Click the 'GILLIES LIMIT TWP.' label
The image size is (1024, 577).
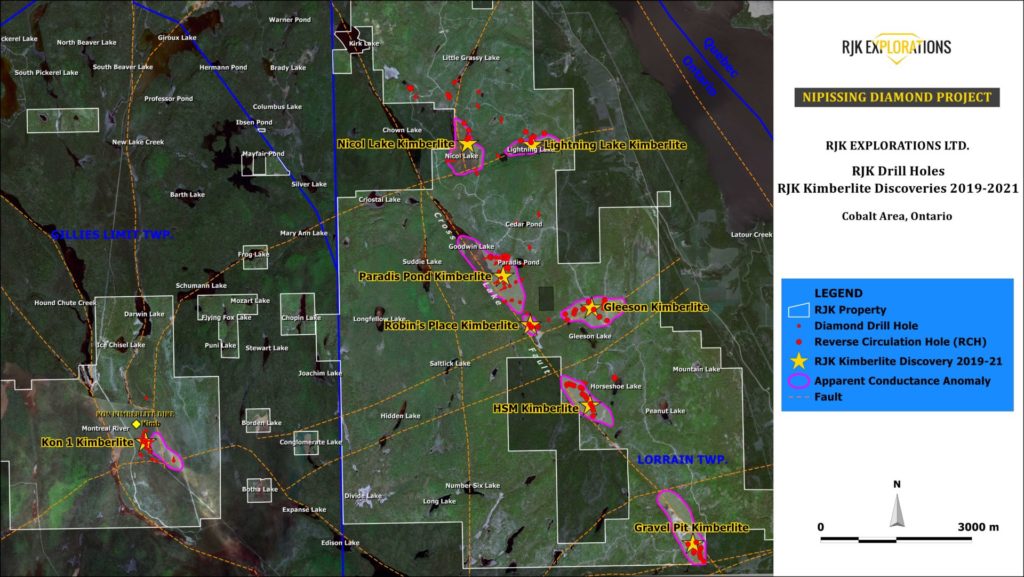point(112,234)
